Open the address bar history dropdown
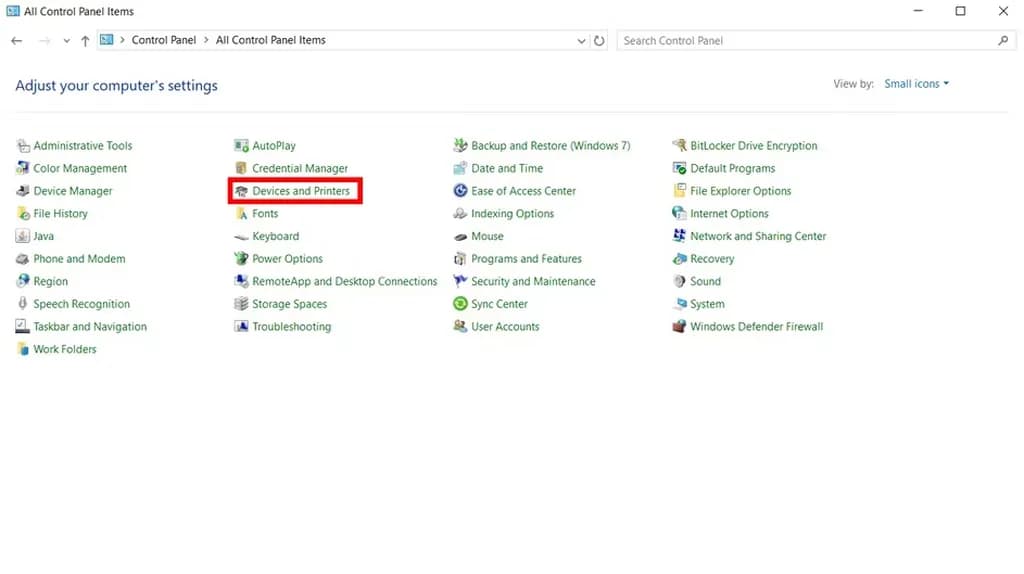This screenshot has width=1024, height=574. (x=582, y=41)
